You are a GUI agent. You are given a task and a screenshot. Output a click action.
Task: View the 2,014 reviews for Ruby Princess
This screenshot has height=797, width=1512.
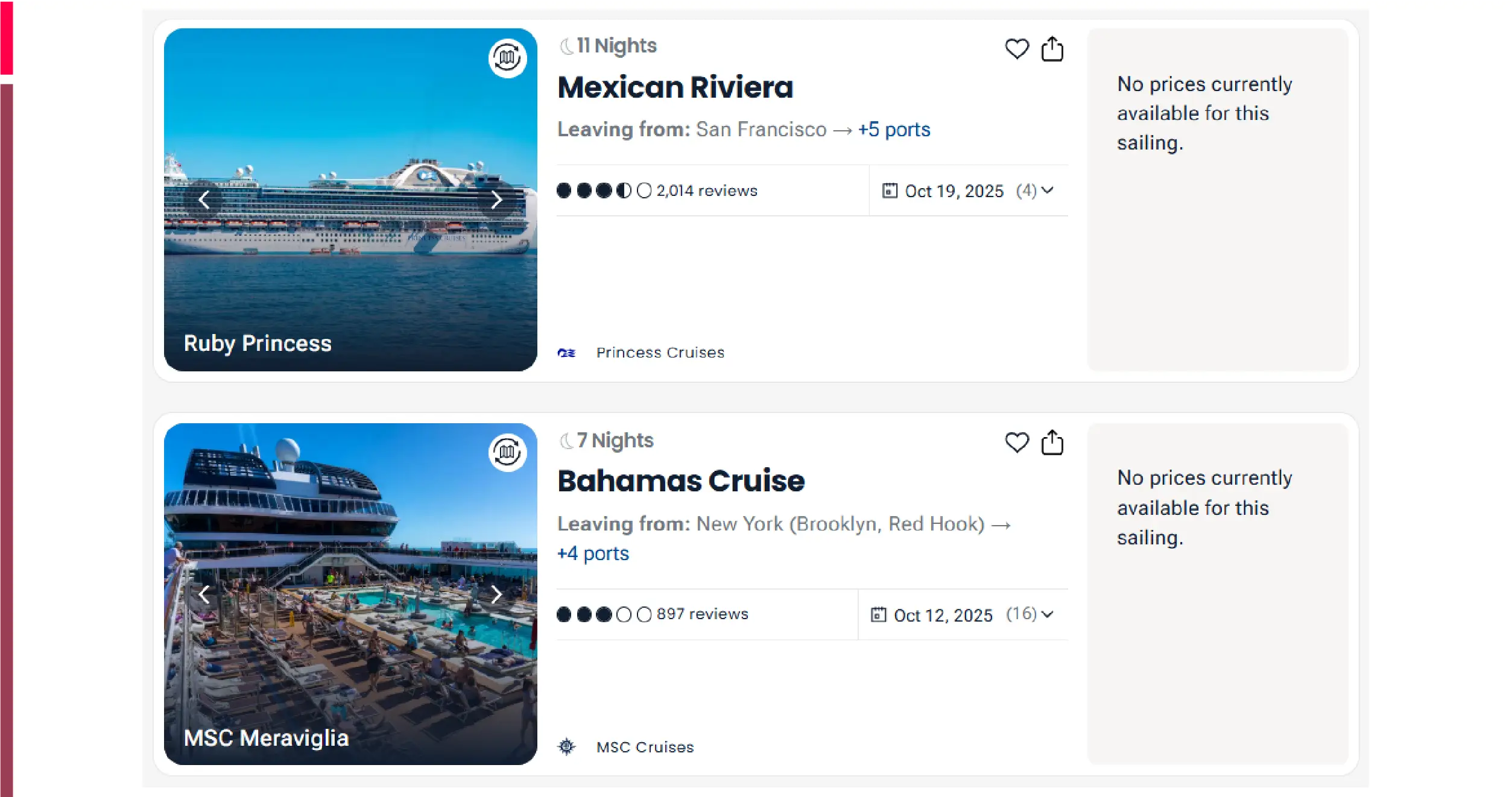pos(706,190)
